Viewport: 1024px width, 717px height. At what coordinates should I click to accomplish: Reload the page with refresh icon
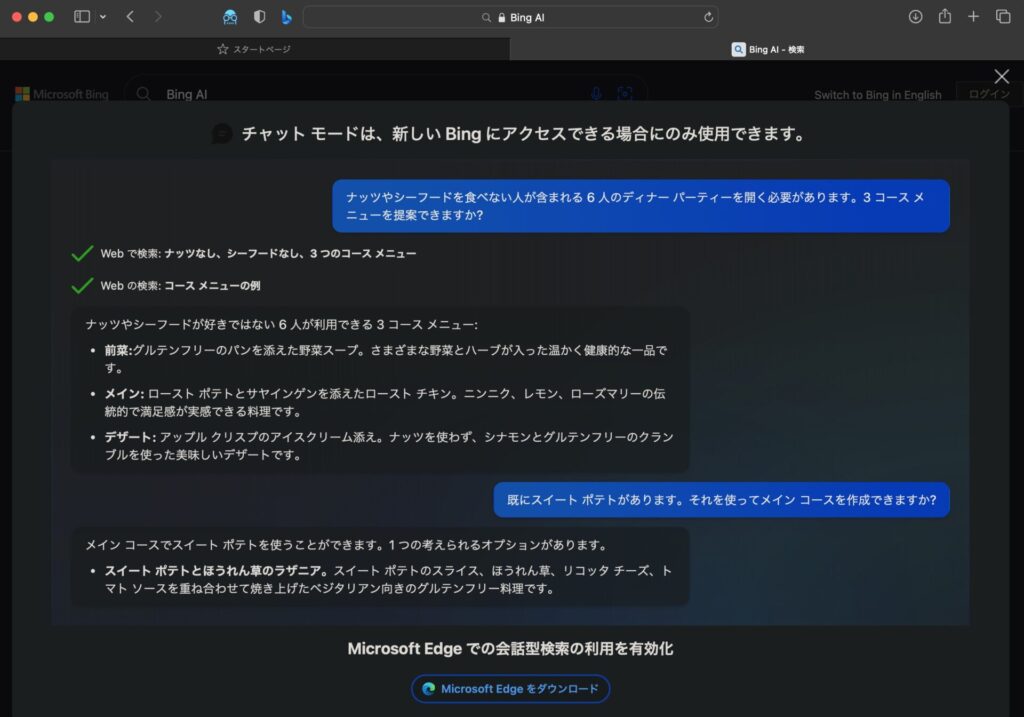coord(708,17)
